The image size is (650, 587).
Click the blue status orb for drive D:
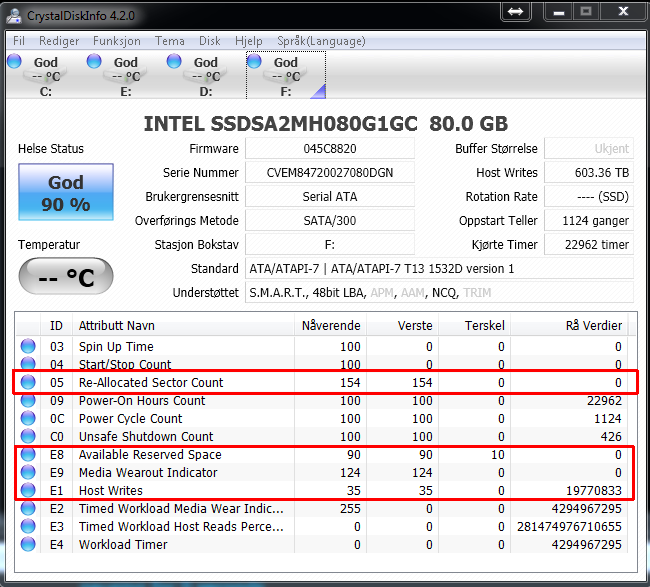coord(174,61)
